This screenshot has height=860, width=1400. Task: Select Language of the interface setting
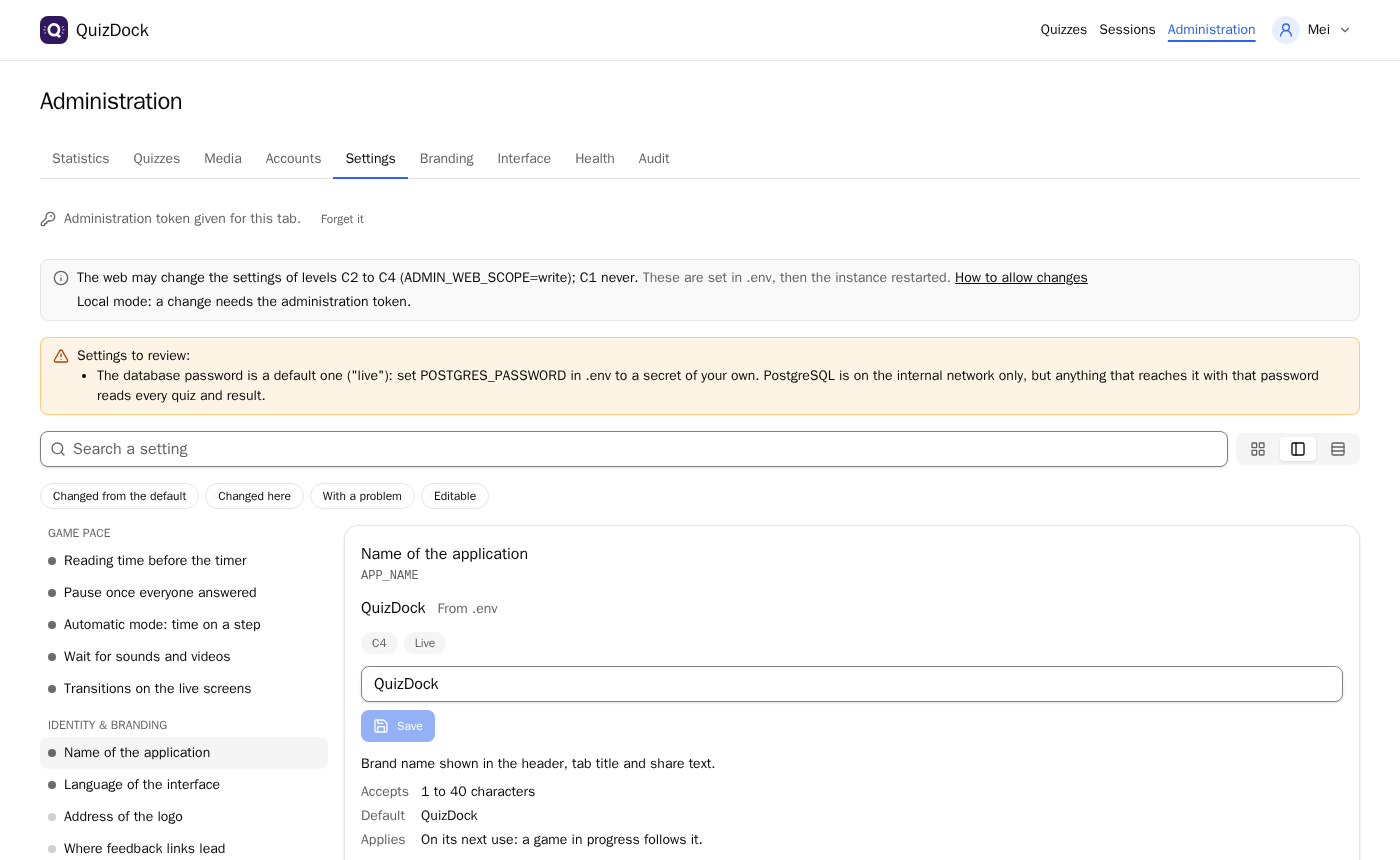click(184, 785)
